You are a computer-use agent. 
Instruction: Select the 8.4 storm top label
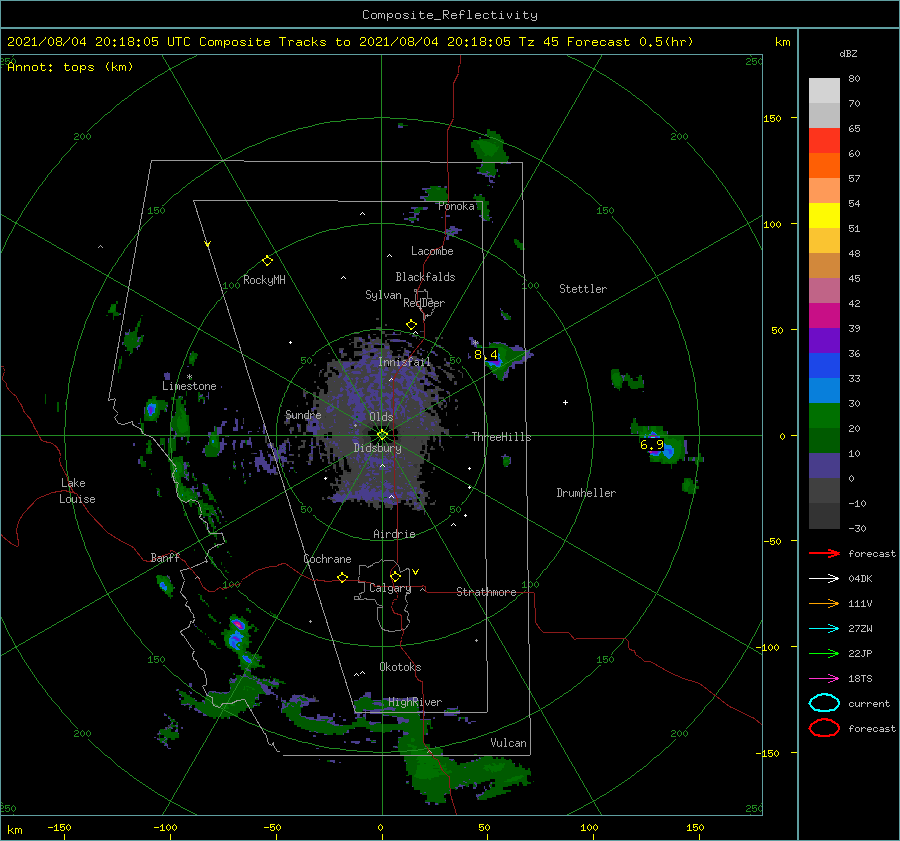coord(486,355)
